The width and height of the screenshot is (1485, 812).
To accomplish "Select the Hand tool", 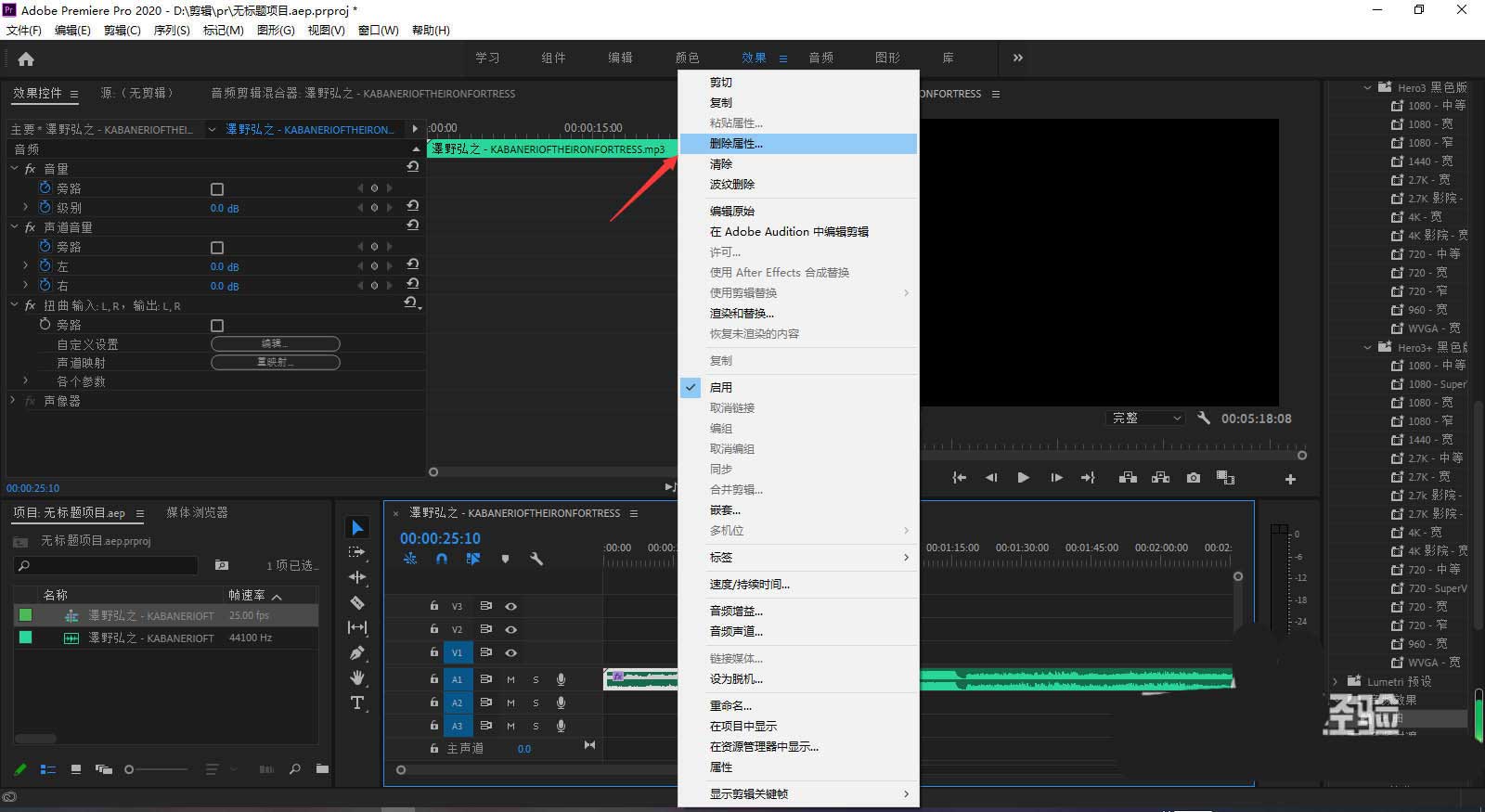I will click(357, 677).
